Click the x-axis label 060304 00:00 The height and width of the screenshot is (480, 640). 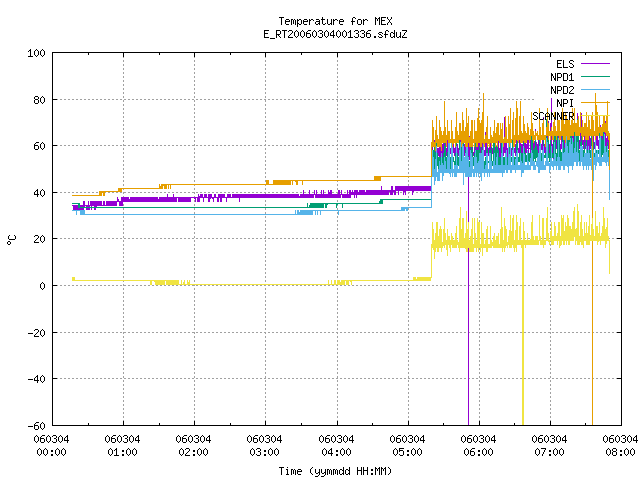point(51,446)
